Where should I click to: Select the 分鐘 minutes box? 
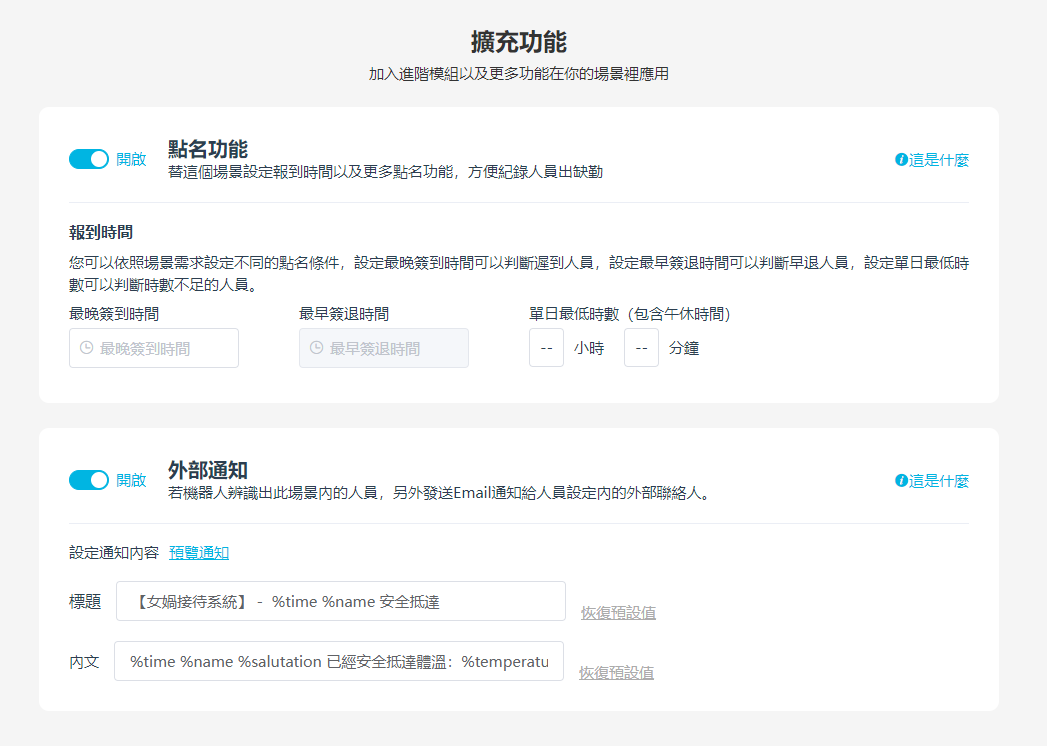coord(641,348)
